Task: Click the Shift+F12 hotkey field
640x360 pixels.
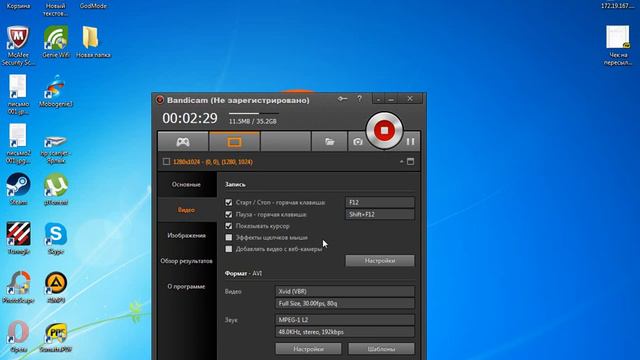Action: pyautogui.click(x=380, y=214)
